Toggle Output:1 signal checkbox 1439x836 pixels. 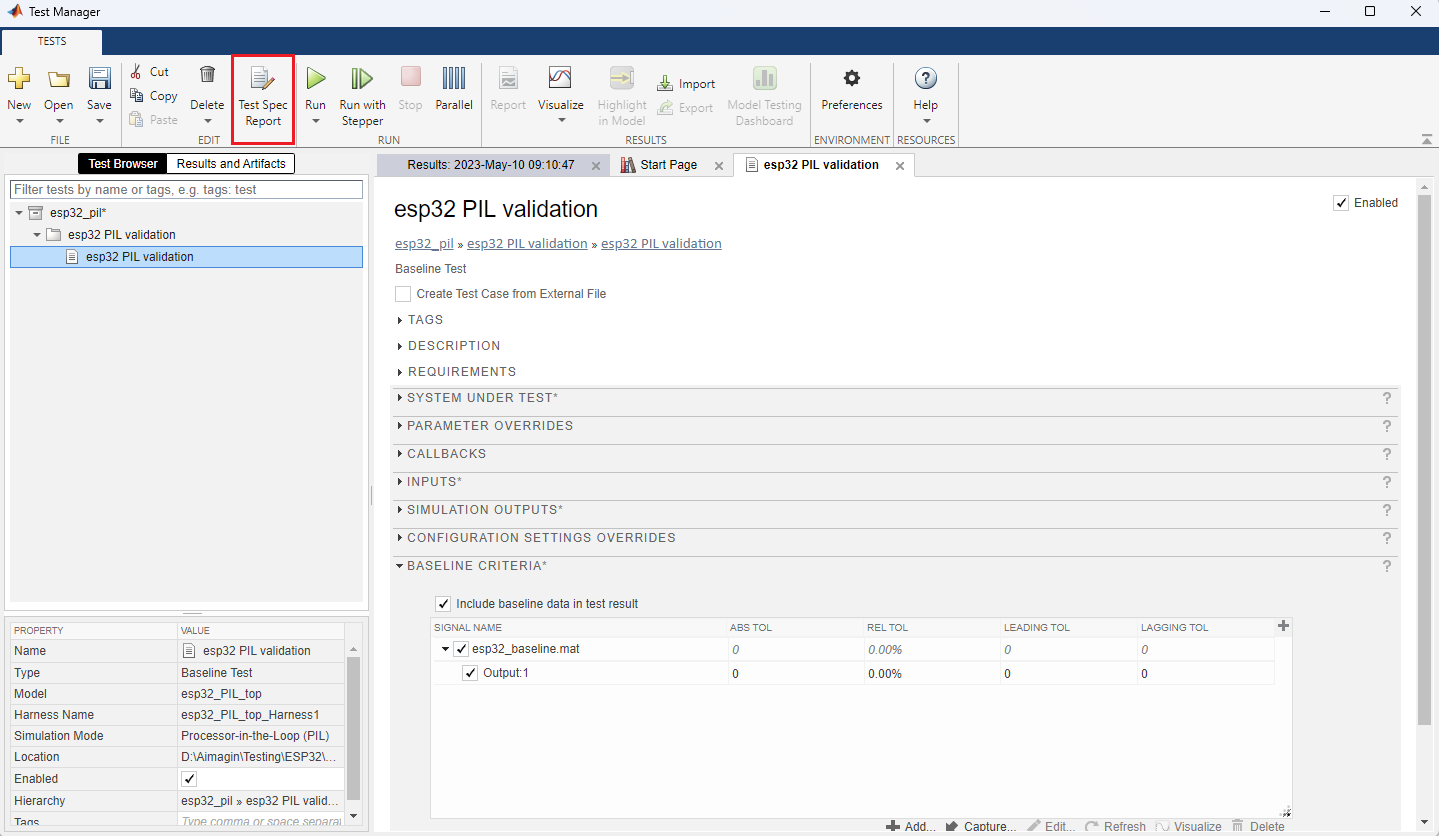(470, 673)
